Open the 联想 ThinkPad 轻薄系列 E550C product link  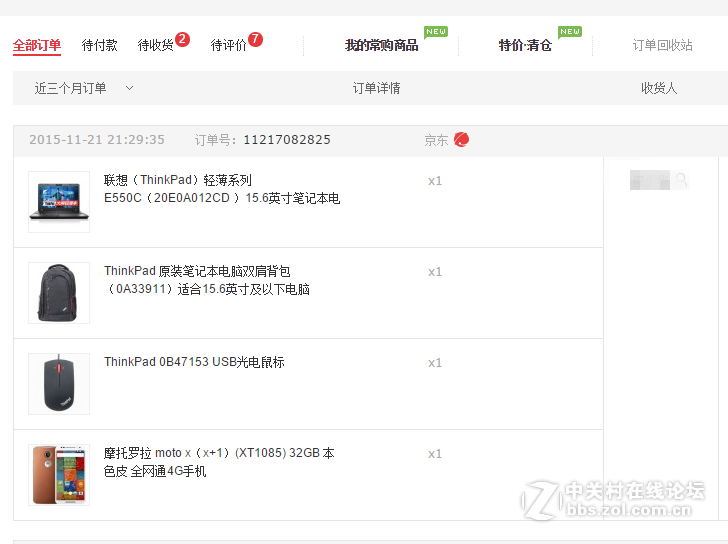pyautogui.click(x=222, y=189)
